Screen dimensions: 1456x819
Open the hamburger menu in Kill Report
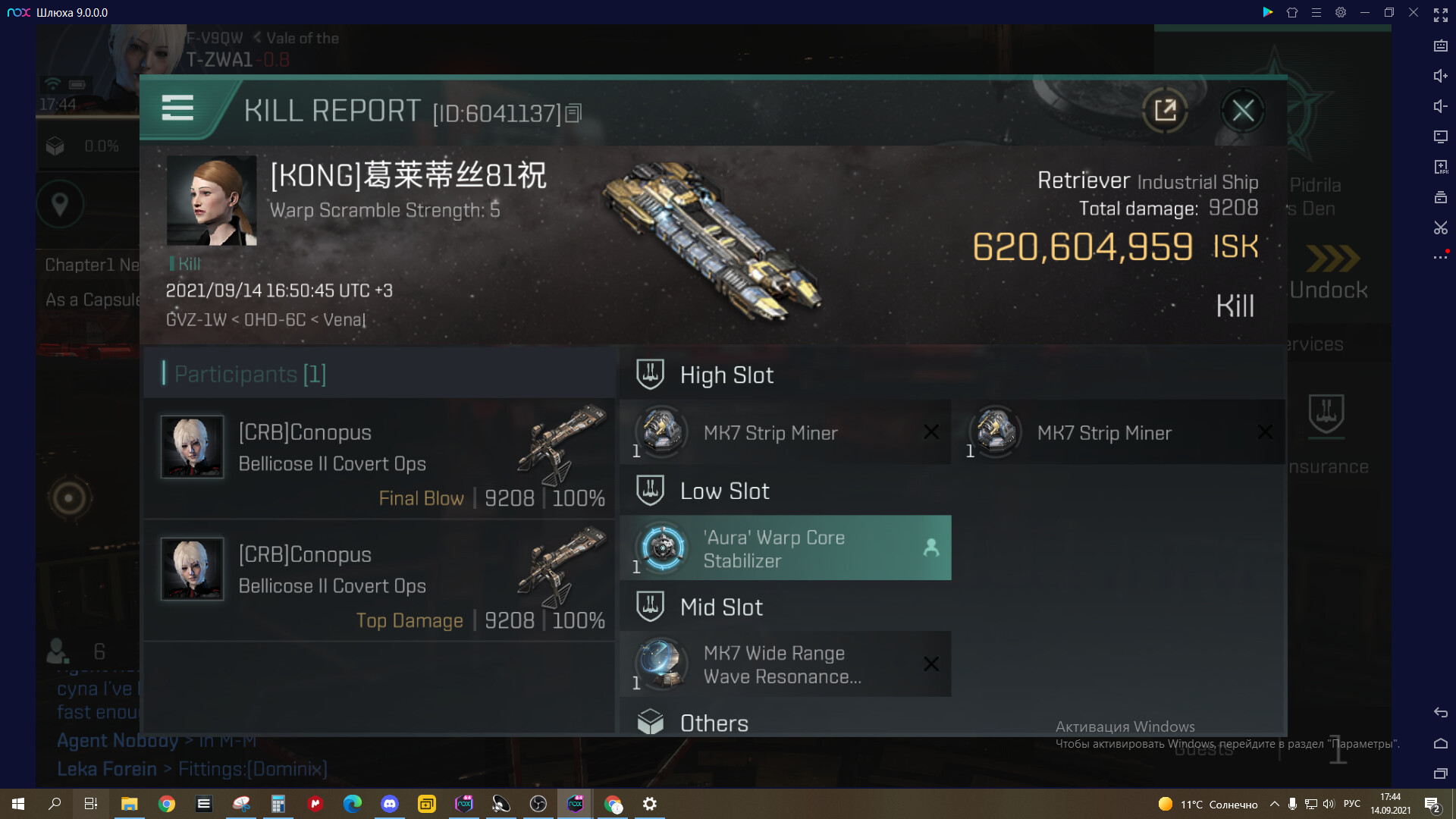coord(177,108)
